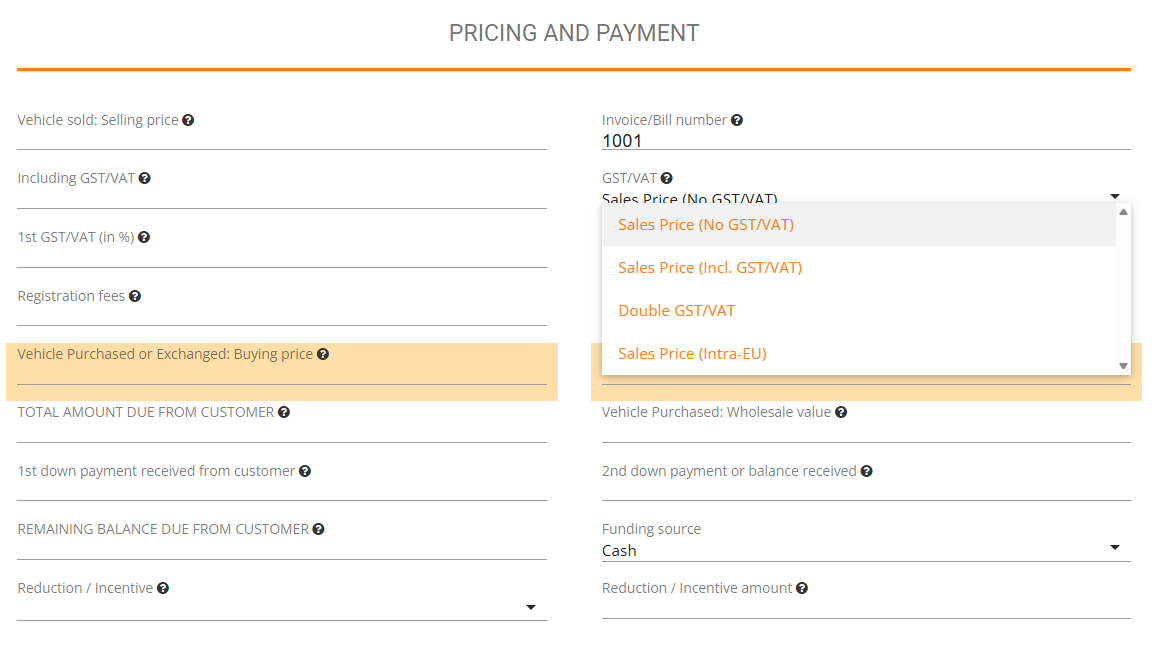The height and width of the screenshot is (652, 1156).
Task: Click help icon beside Reduction / Incentive amount
Action: pos(802,588)
